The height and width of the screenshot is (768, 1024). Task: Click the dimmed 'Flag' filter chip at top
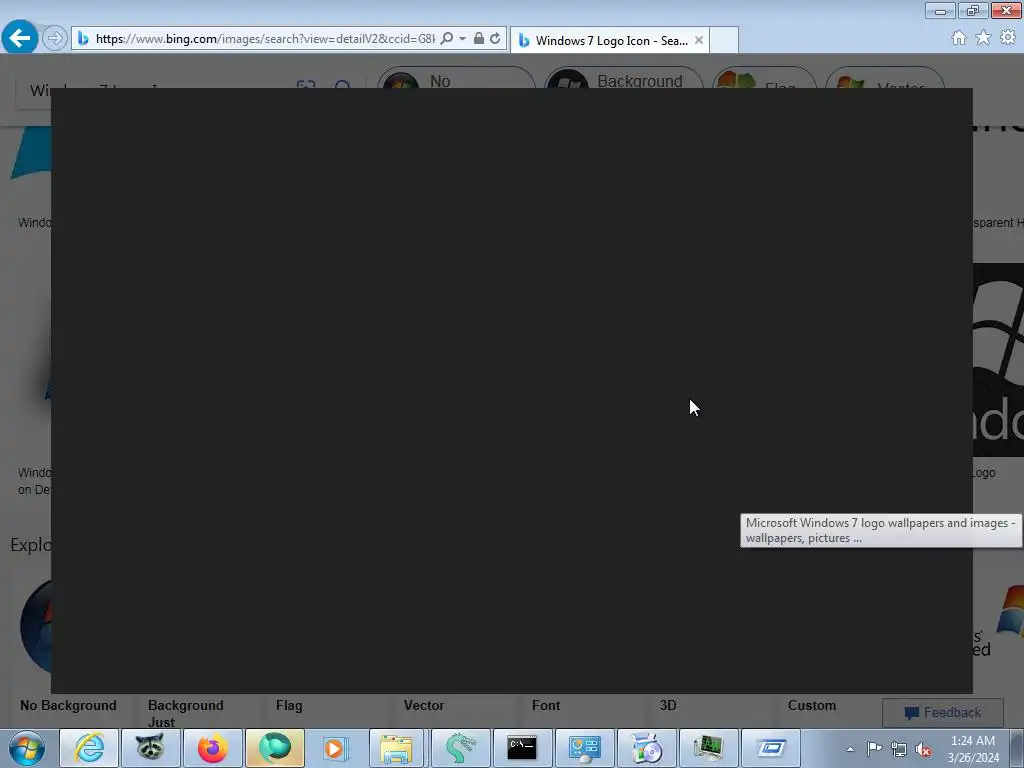coord(764,78)
